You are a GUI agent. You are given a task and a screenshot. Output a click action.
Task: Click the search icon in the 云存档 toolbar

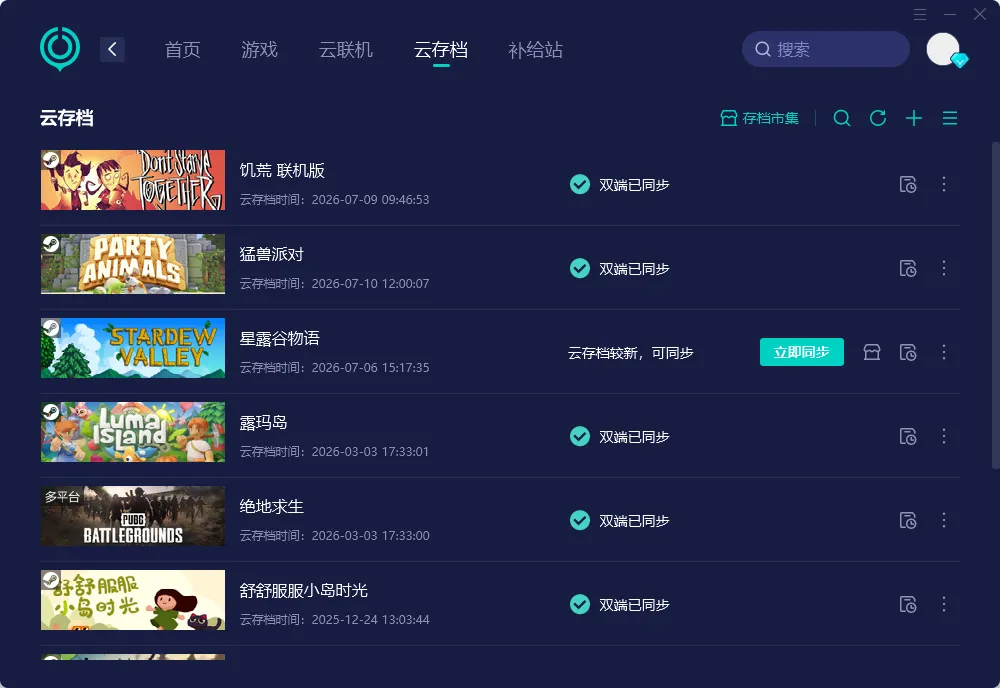(x=842, y=118)
